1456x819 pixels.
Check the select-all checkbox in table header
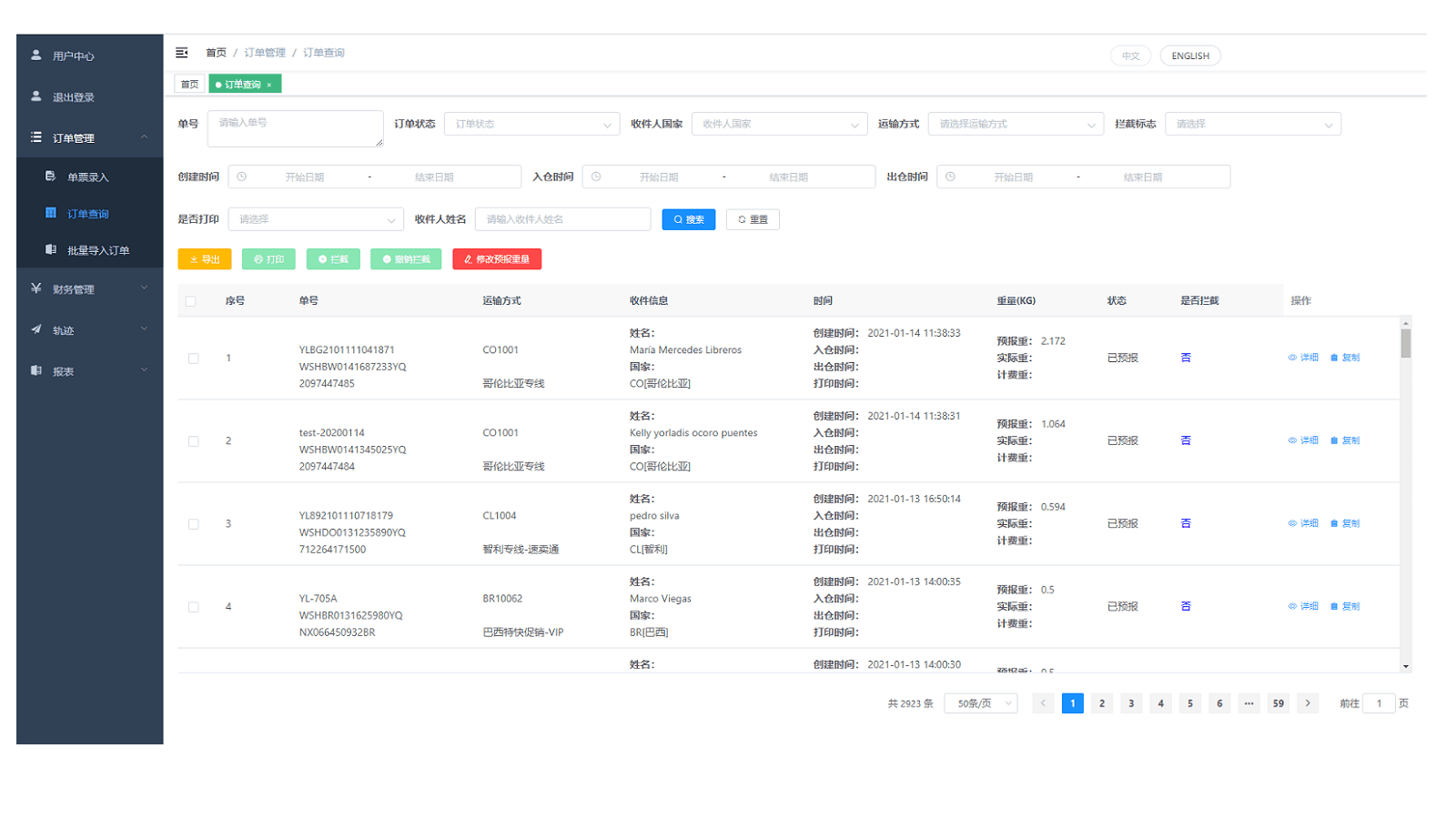192,300
